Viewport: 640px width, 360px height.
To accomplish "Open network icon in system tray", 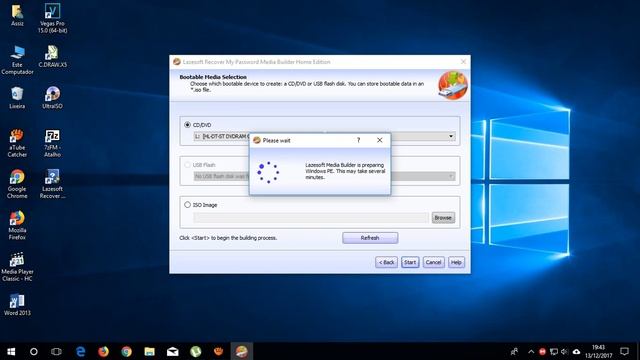I will point(553,351).
